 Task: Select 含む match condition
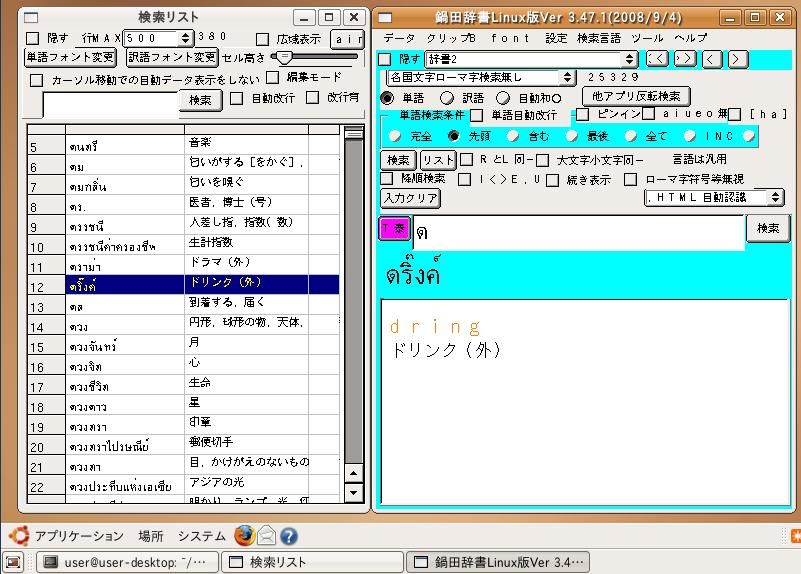(512, 136)
